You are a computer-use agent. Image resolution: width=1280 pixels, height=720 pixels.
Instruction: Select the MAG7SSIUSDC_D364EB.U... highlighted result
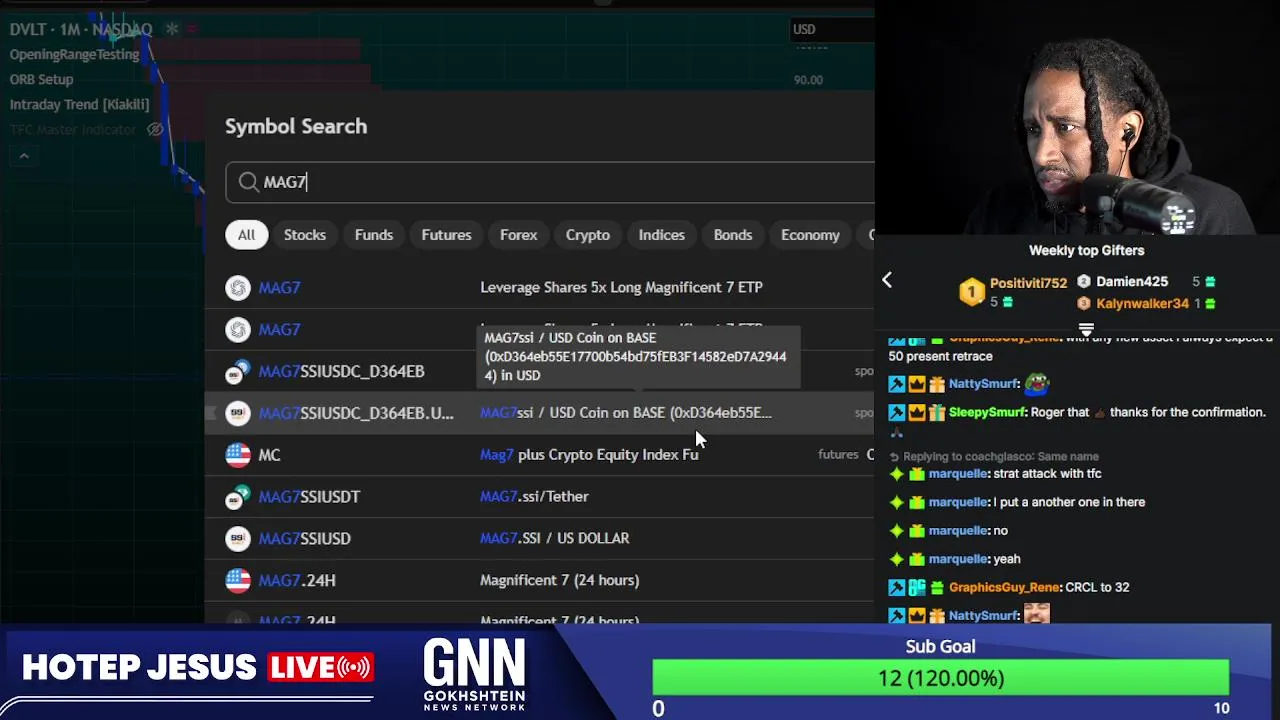pos(540,413)
